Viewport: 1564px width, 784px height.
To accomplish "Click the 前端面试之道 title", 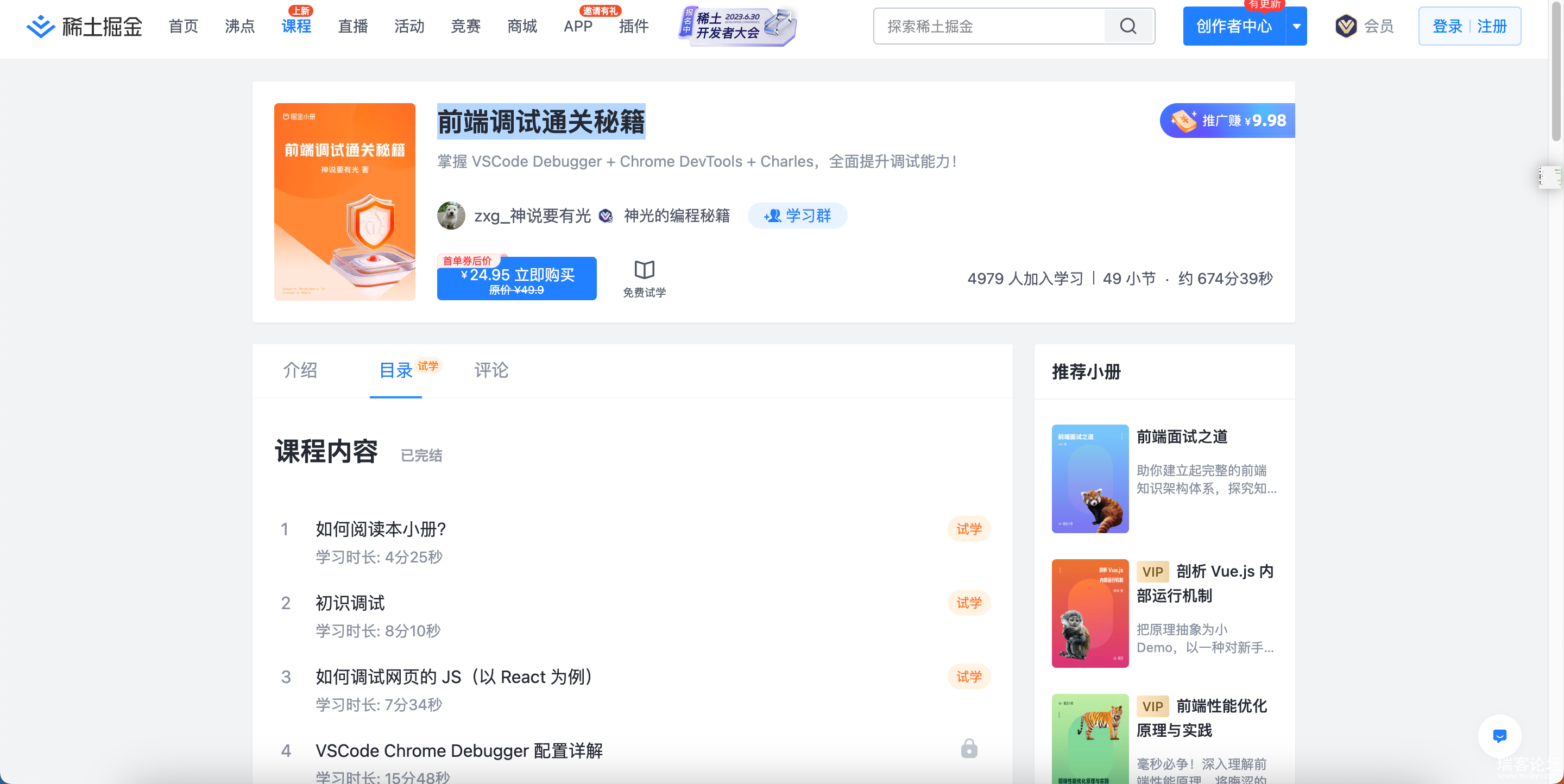I will (1182, 437).
